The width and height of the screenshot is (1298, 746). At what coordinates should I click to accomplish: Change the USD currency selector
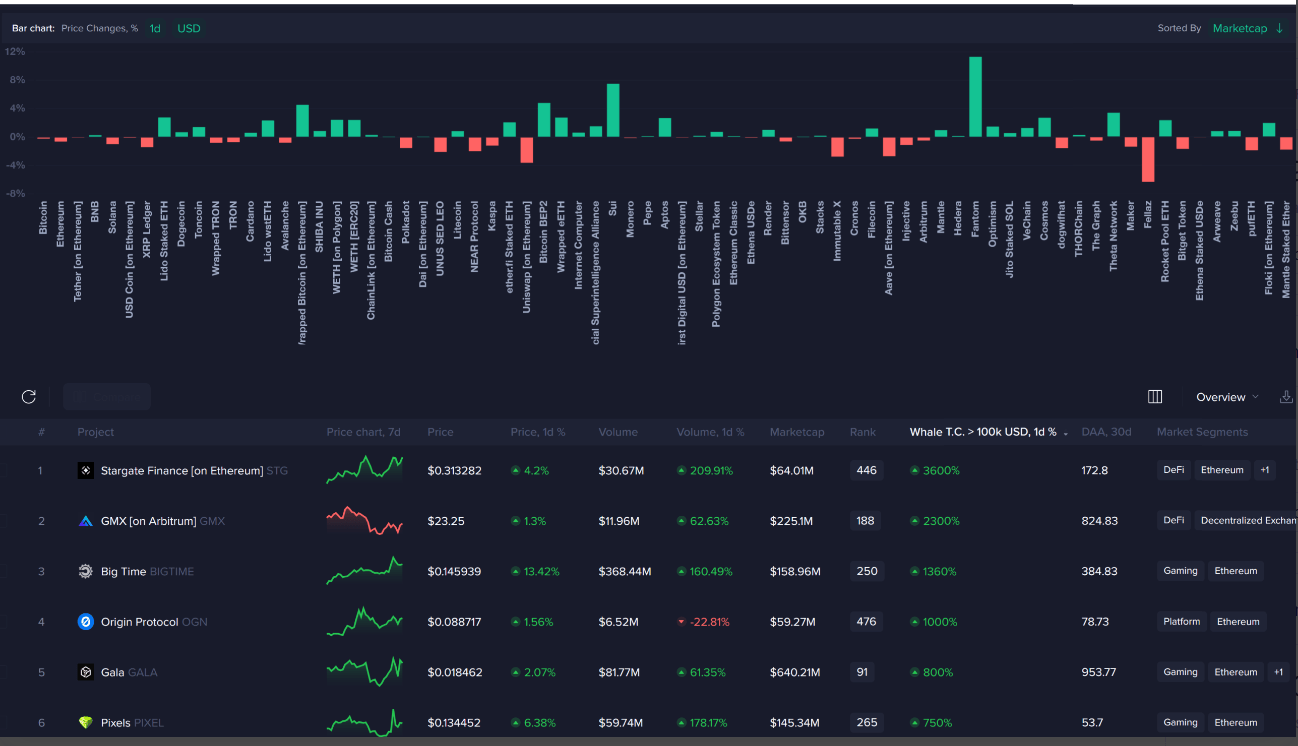point(189,28)
